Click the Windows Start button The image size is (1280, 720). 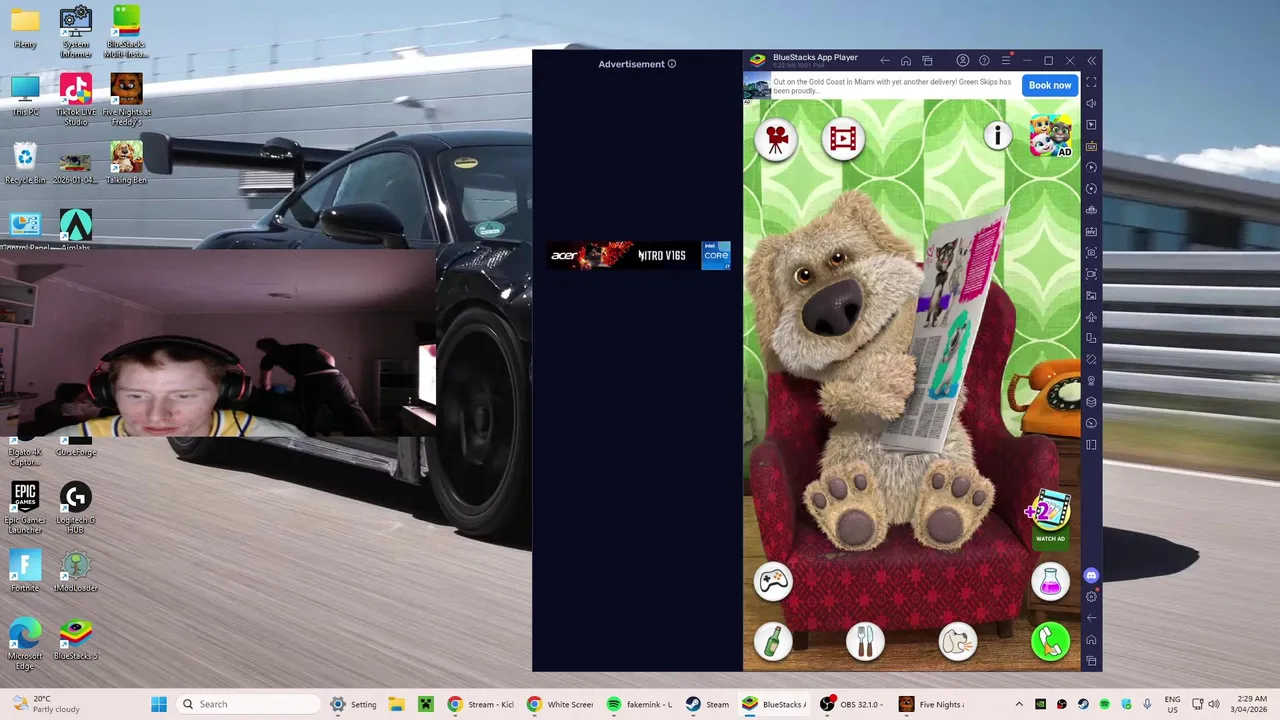point(159,704)
